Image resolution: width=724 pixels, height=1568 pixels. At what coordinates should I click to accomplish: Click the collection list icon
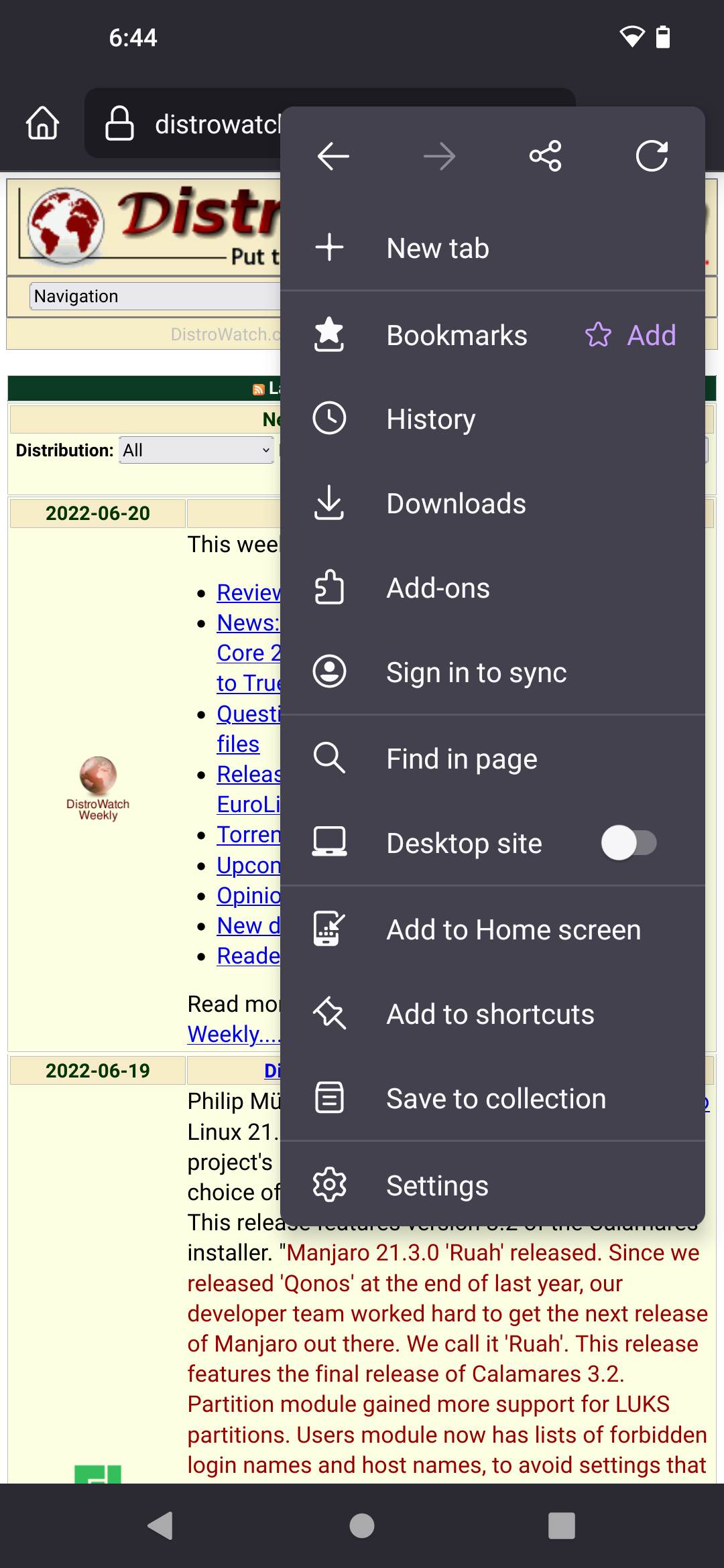[x=329, y=1098]
